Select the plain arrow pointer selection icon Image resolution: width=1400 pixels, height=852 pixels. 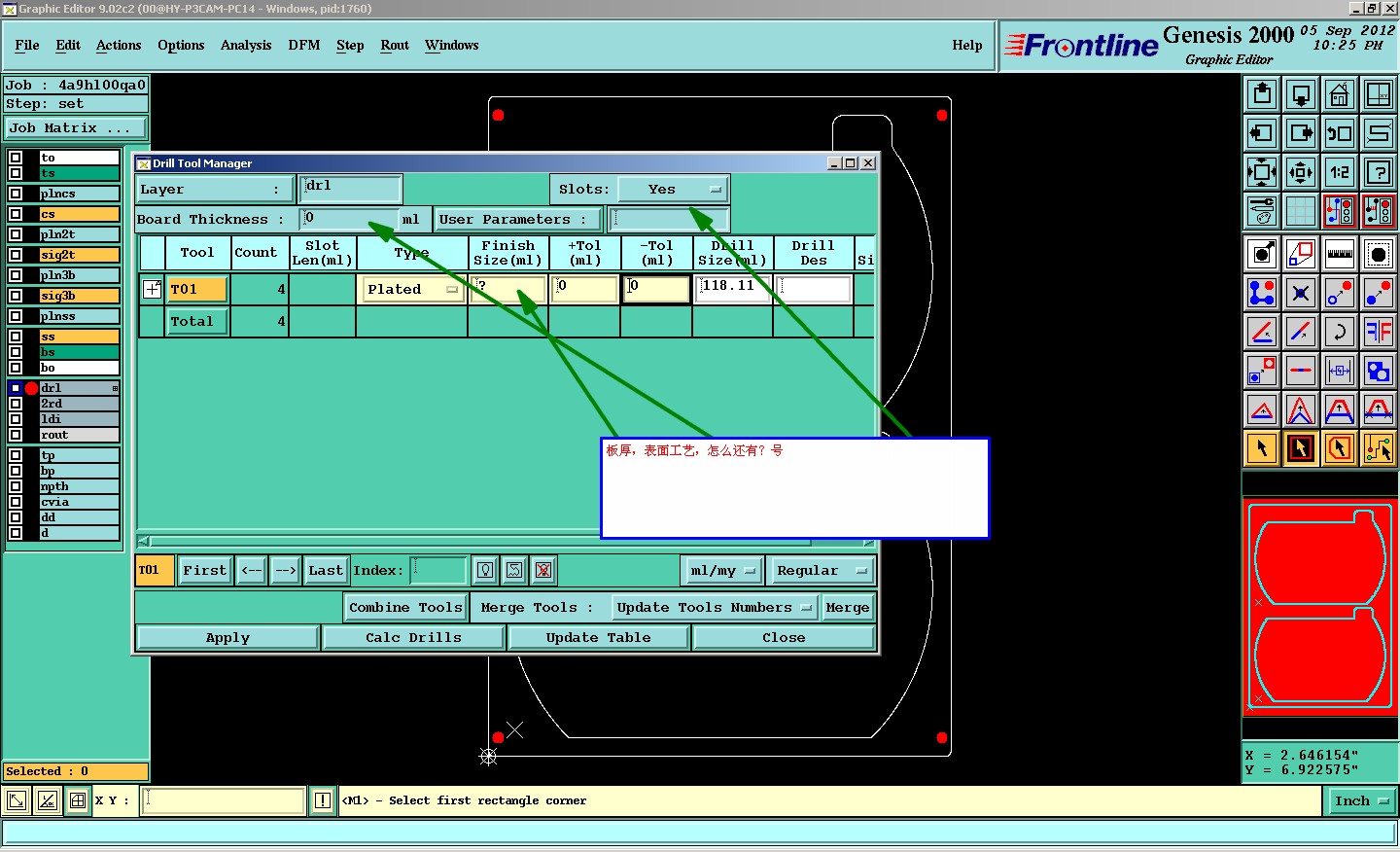pyautogui.click(x=1262, y=448)
